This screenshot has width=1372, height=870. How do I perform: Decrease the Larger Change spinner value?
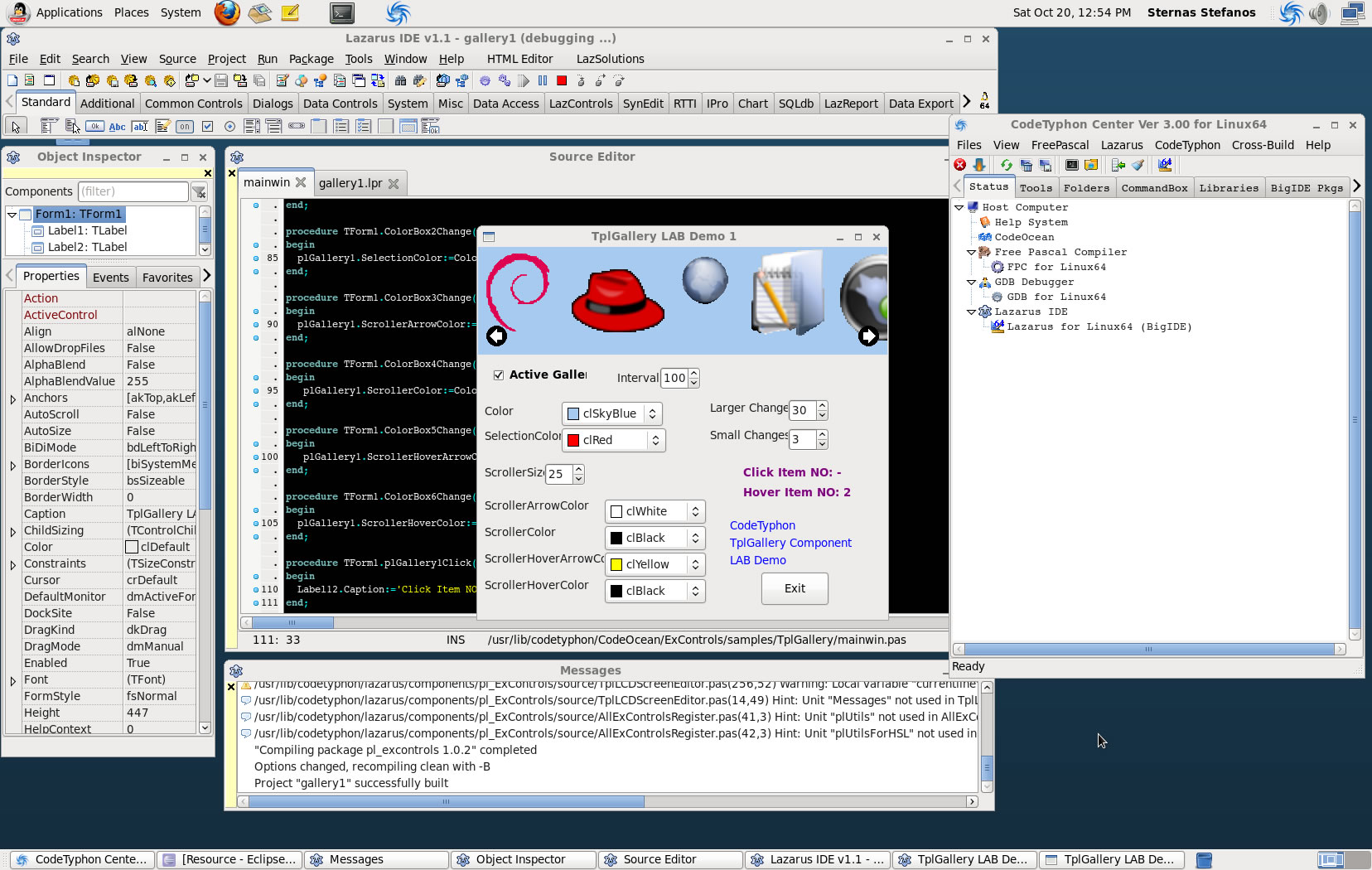[x=822, y=414]
